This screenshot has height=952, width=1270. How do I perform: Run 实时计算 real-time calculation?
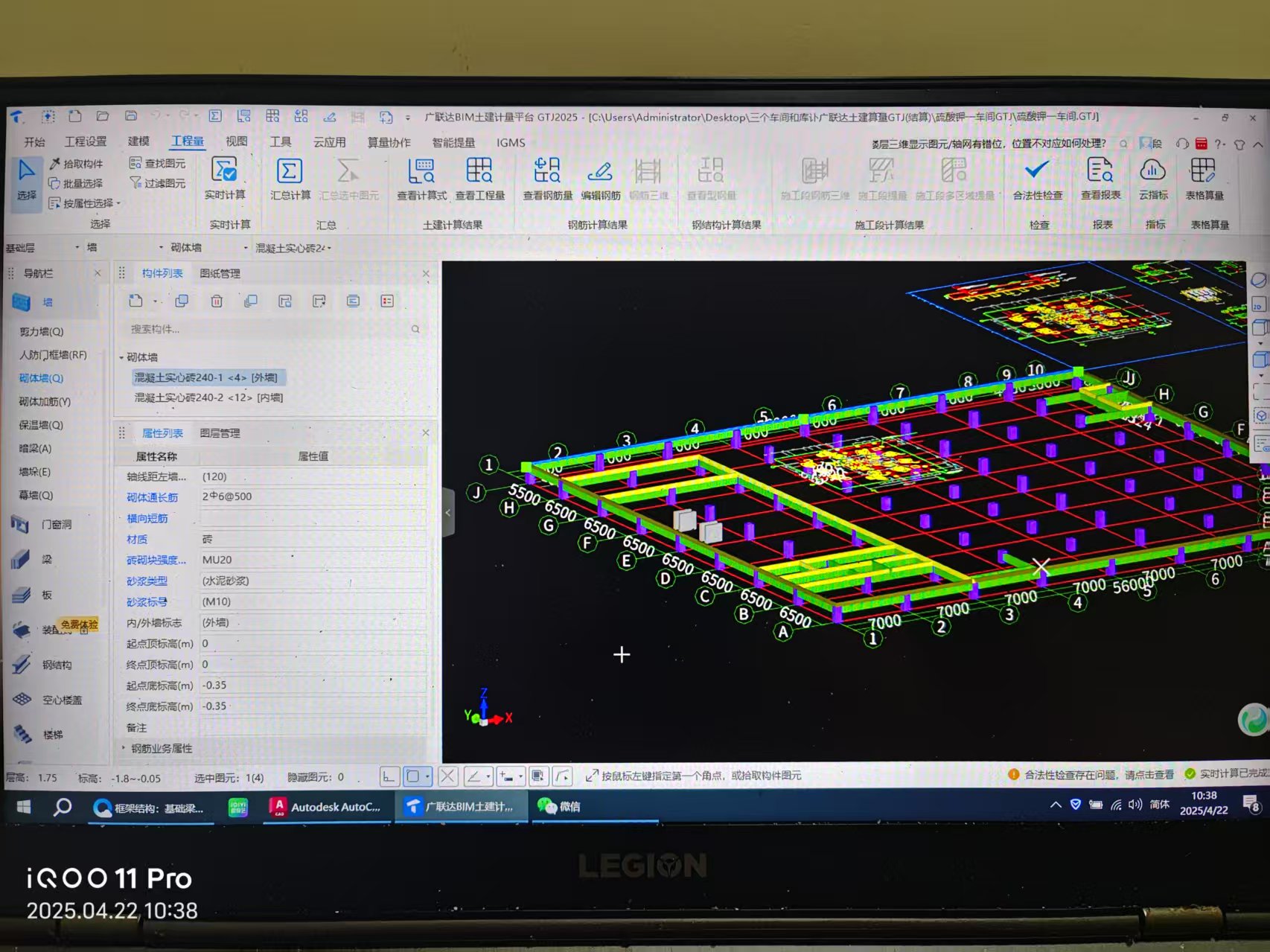(x=225, y=179)
